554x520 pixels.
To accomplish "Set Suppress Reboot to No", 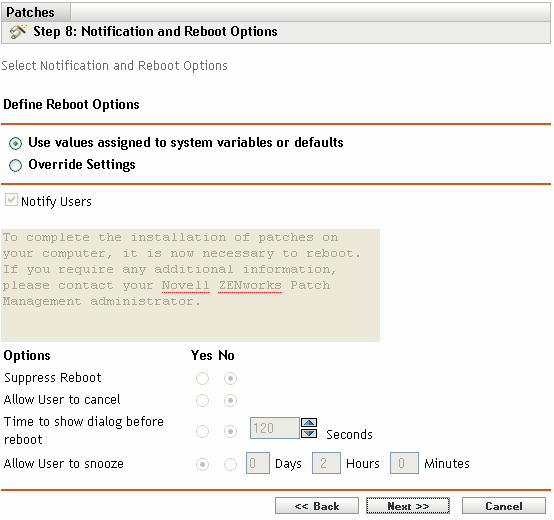I will coord(230,379).
